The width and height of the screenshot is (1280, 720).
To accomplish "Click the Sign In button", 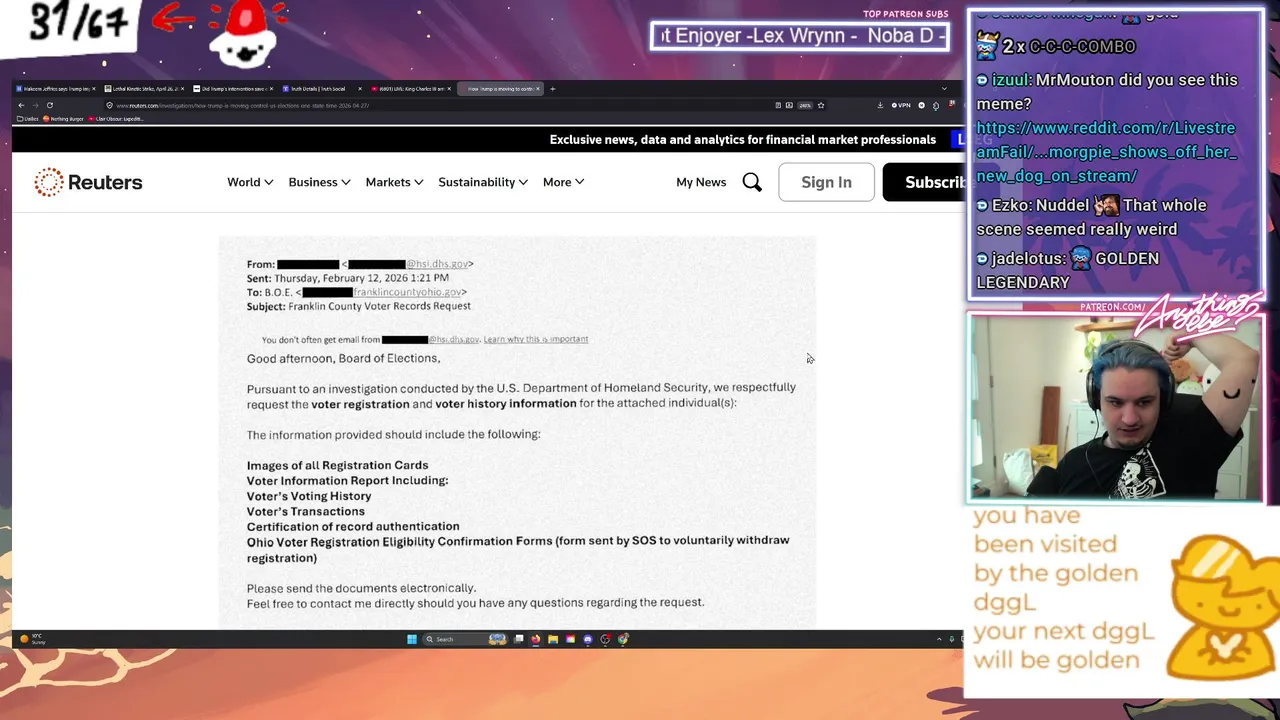I will [x=826, y=182].
